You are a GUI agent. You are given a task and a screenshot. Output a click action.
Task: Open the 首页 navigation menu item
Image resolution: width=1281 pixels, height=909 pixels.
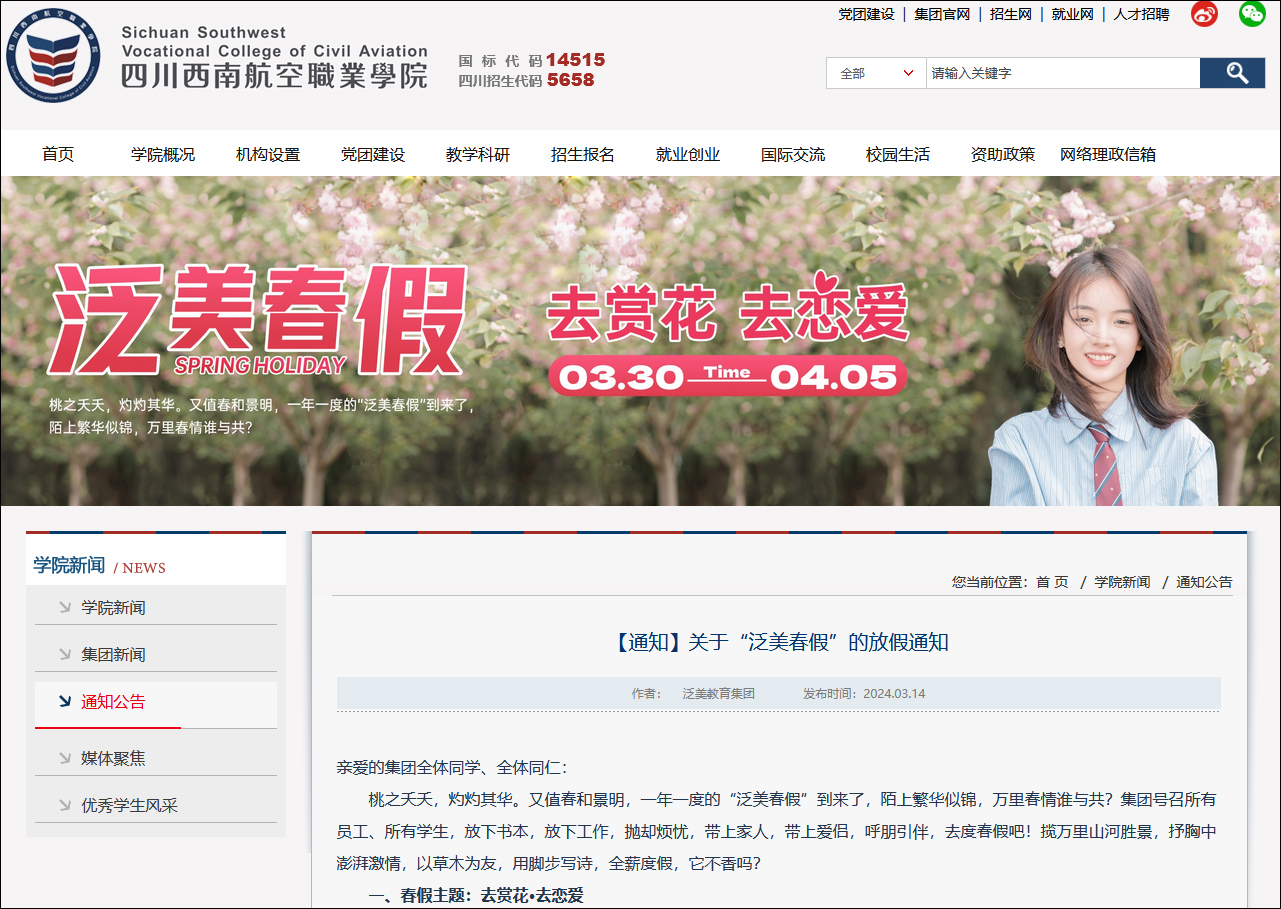tap(58, 154)
